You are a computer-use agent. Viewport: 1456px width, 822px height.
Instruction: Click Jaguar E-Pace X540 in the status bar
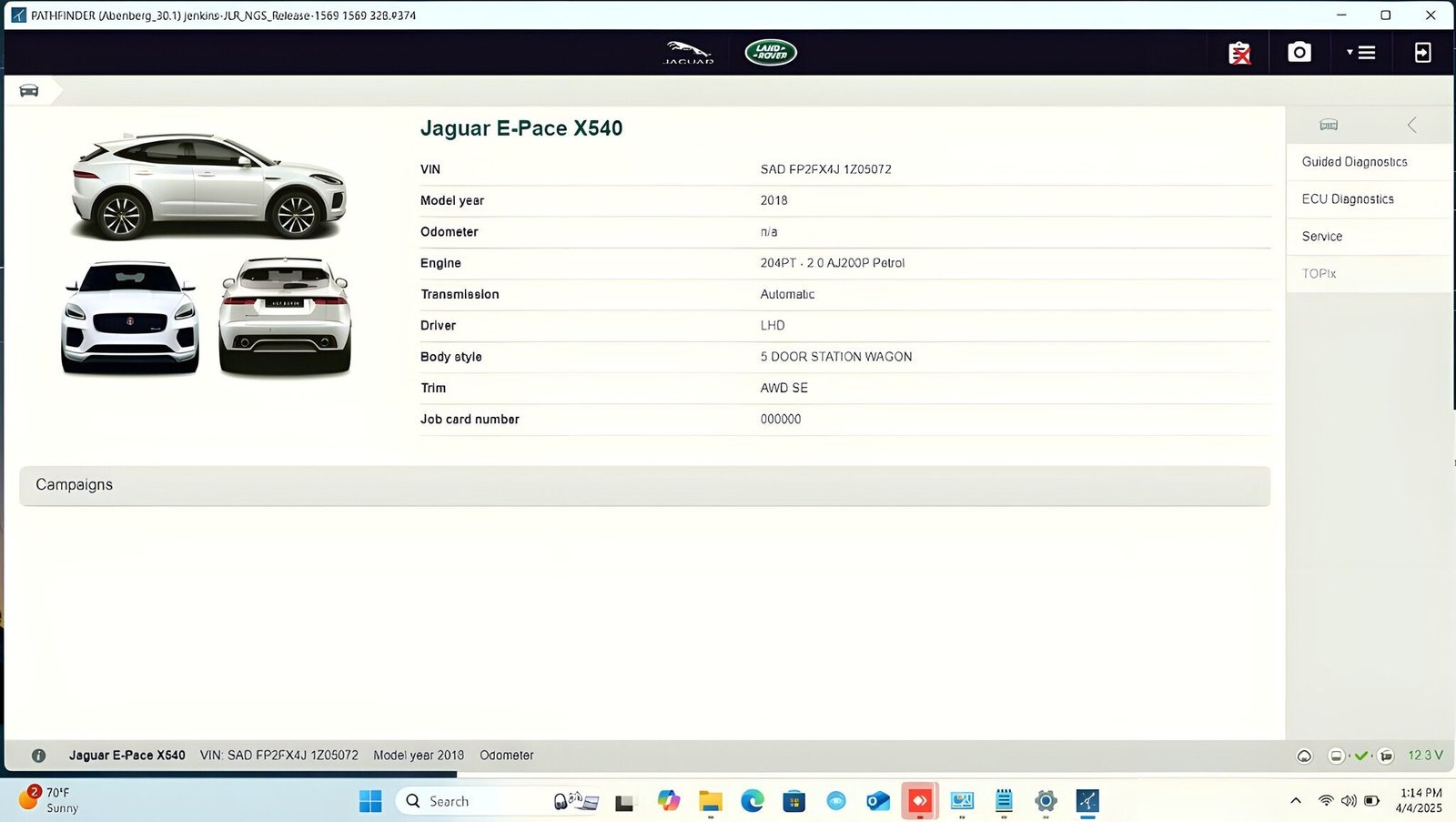coord(127,756)
